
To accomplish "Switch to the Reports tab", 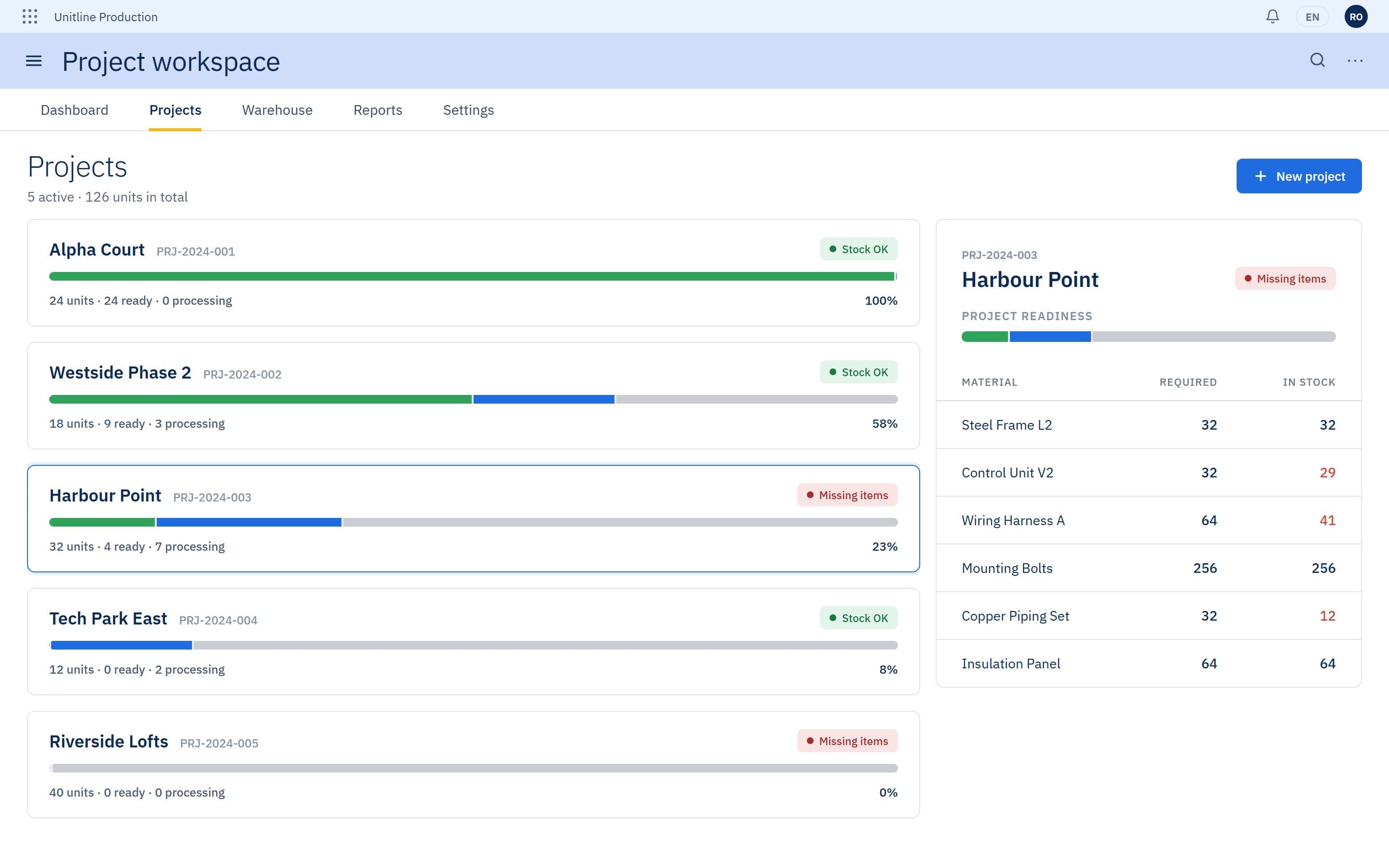I will (378, 109).
